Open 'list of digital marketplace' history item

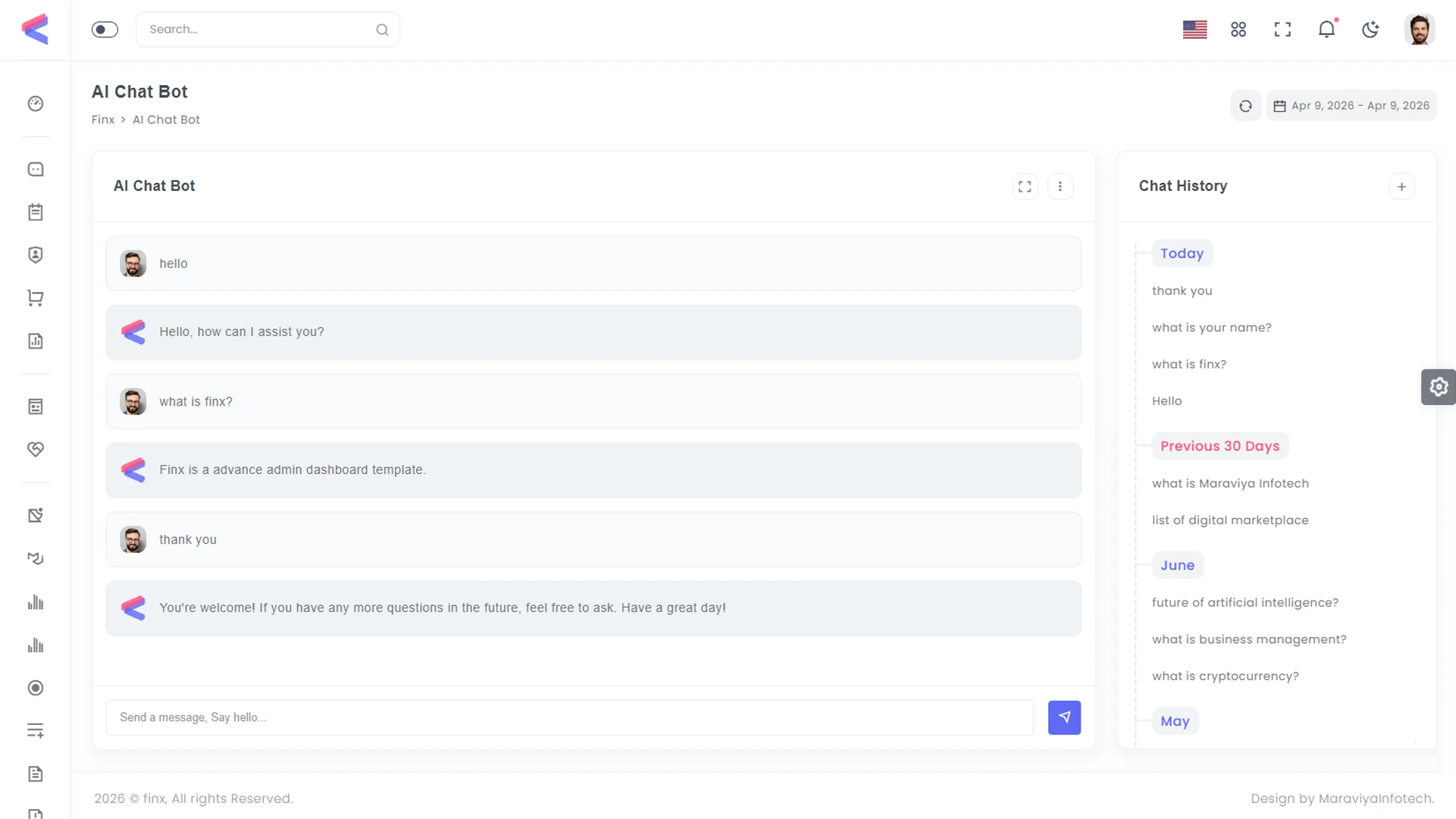point(1230,520)
